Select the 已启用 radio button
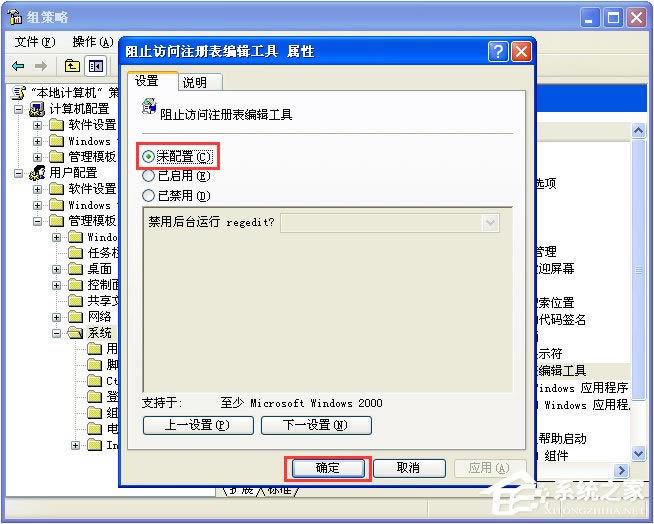654x524 pixels. coord(148,176)
